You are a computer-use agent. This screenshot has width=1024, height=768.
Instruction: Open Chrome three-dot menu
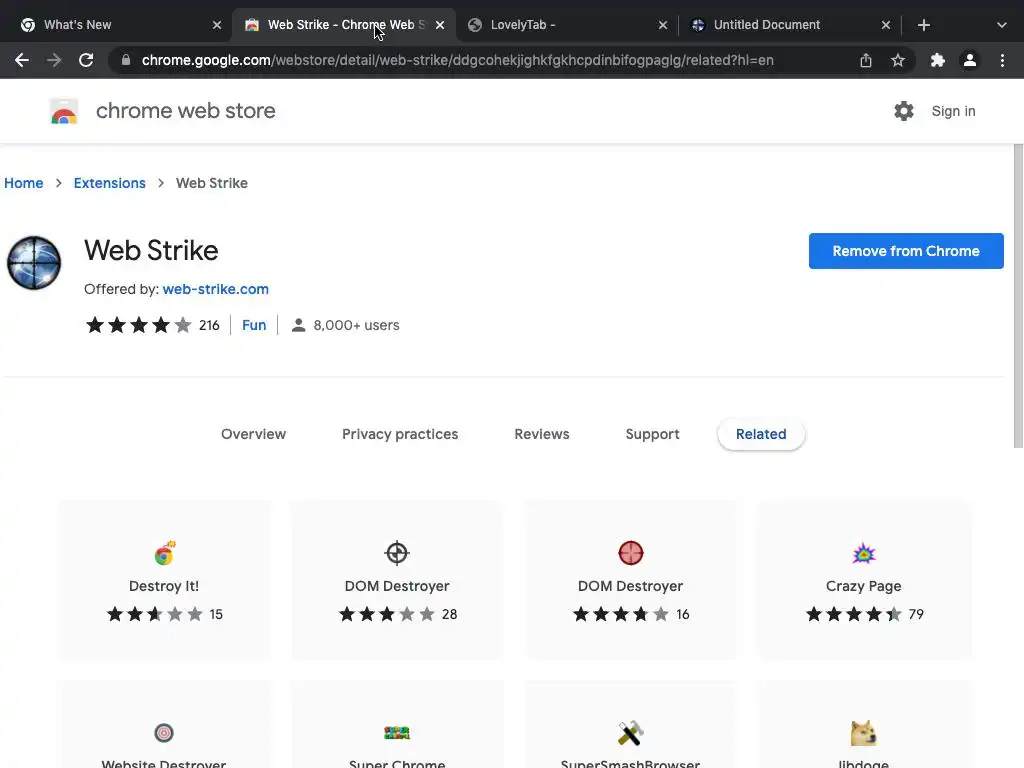click(x=1002, y=60)
